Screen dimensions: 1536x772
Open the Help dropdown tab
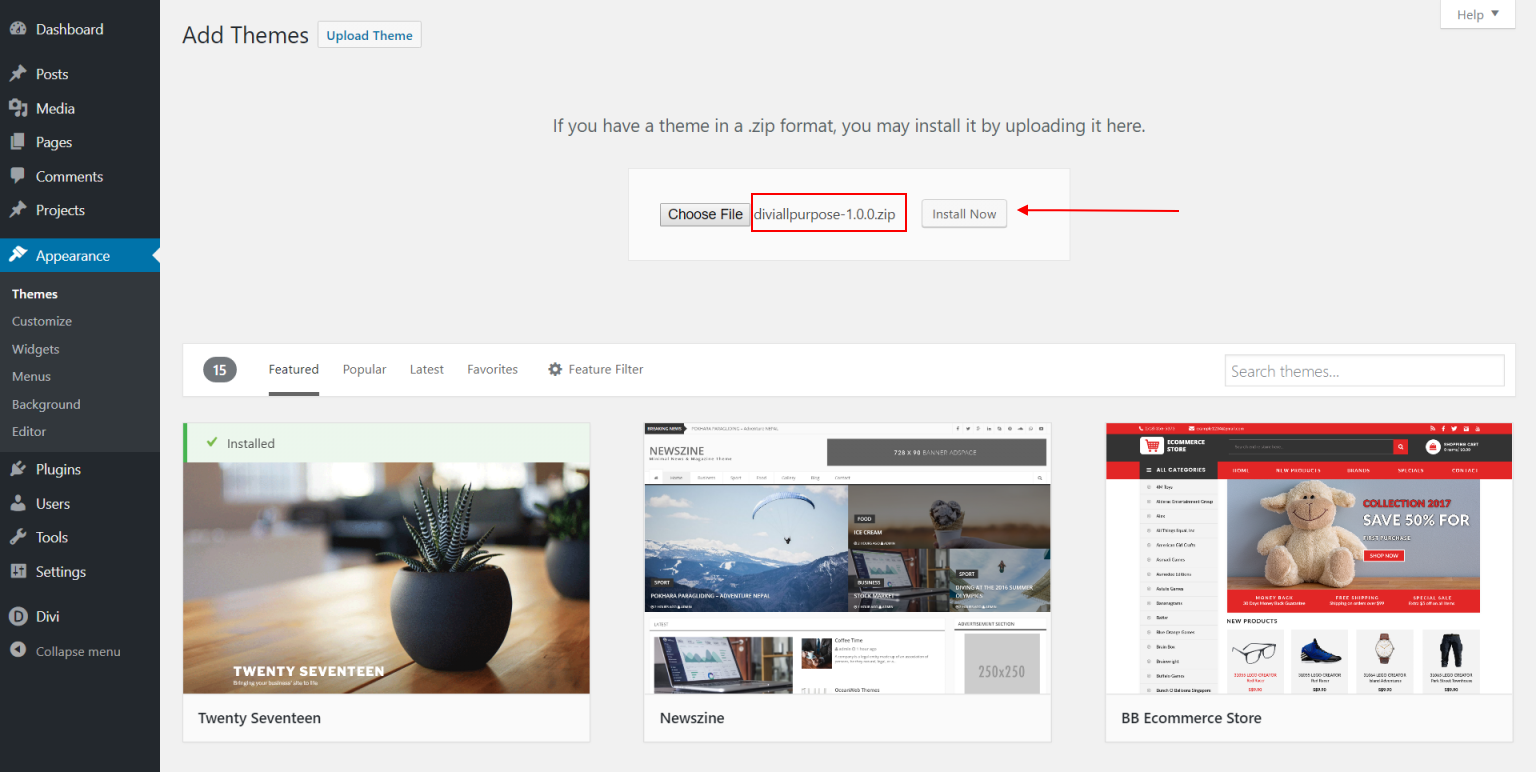pyautogui.click(x=1478, y=14)
